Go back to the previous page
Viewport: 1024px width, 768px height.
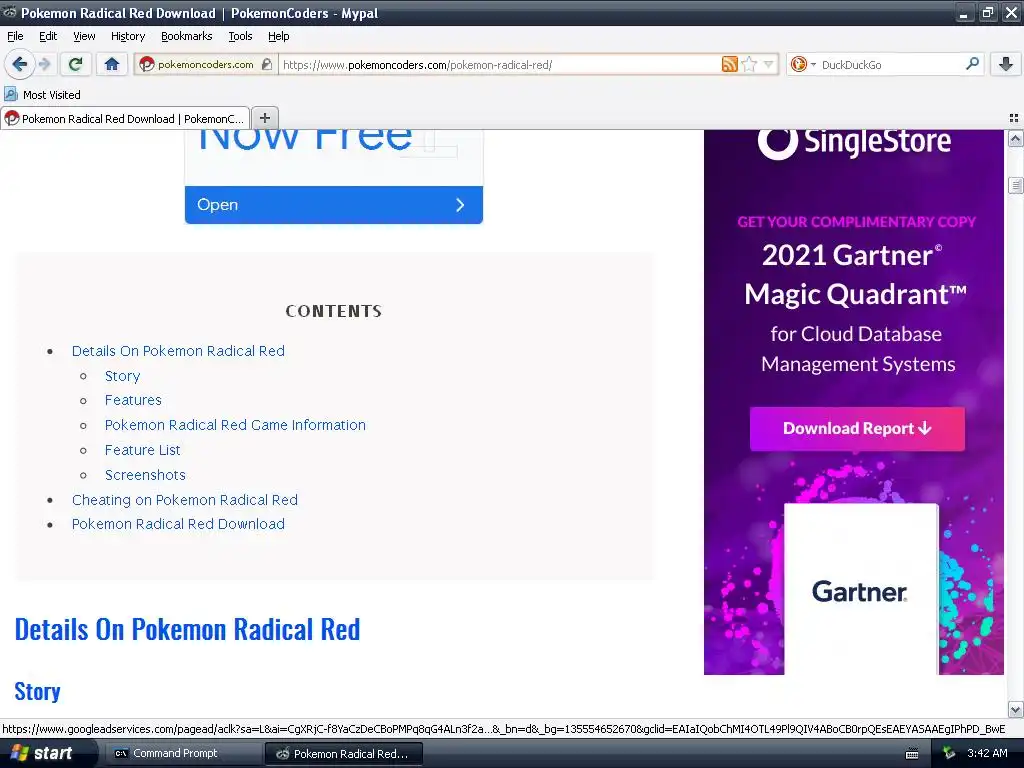coord(19,64)
